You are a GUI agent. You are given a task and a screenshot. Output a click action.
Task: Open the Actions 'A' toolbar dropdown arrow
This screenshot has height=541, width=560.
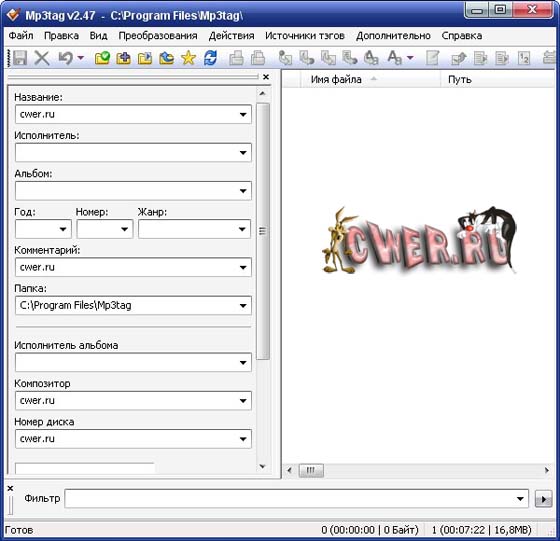(410, 58)
